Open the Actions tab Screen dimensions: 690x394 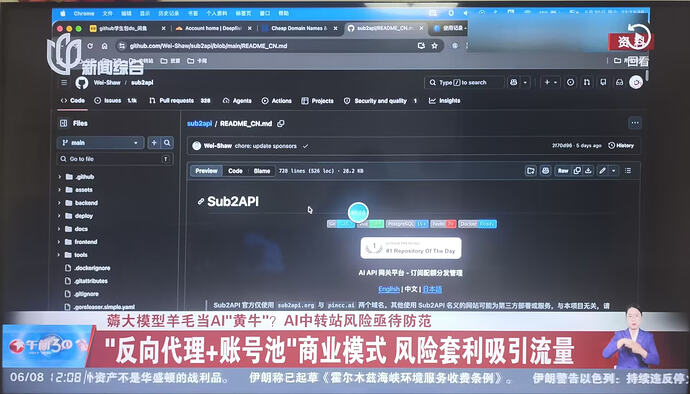click(277, 101)
